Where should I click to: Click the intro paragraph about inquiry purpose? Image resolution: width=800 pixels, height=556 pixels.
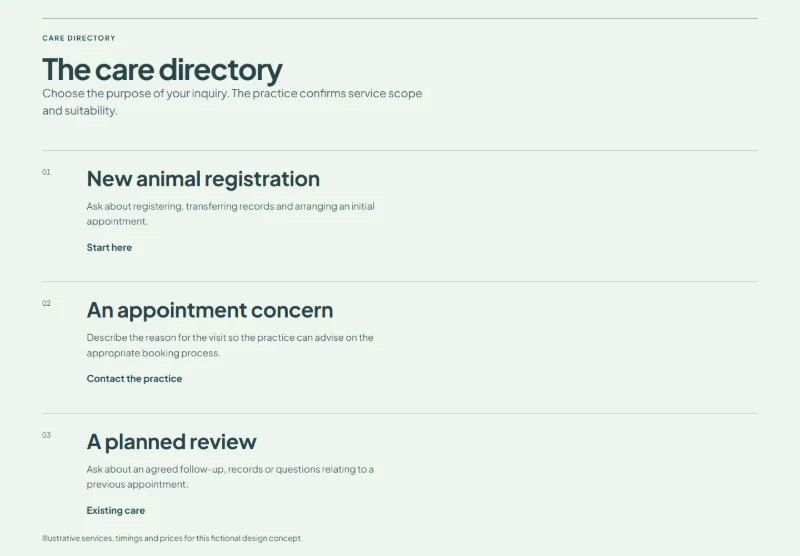coord(232,102)
